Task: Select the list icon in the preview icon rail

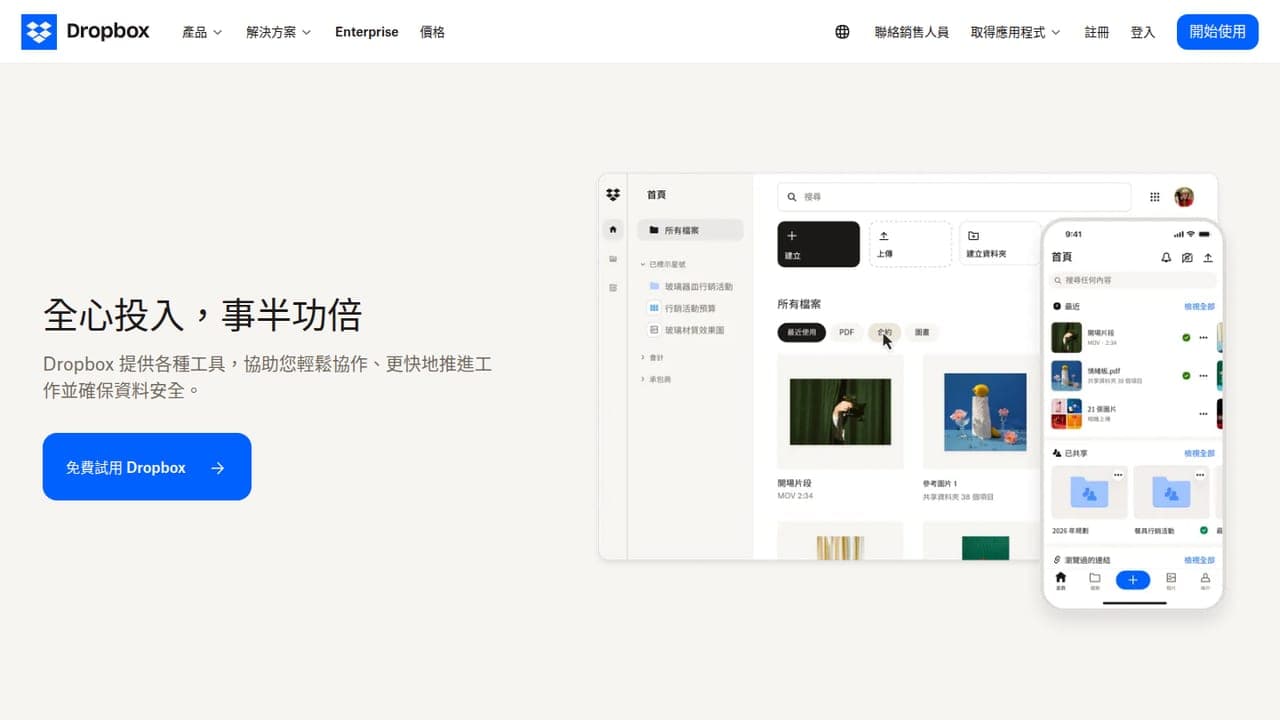Action: tap(613, 288)
